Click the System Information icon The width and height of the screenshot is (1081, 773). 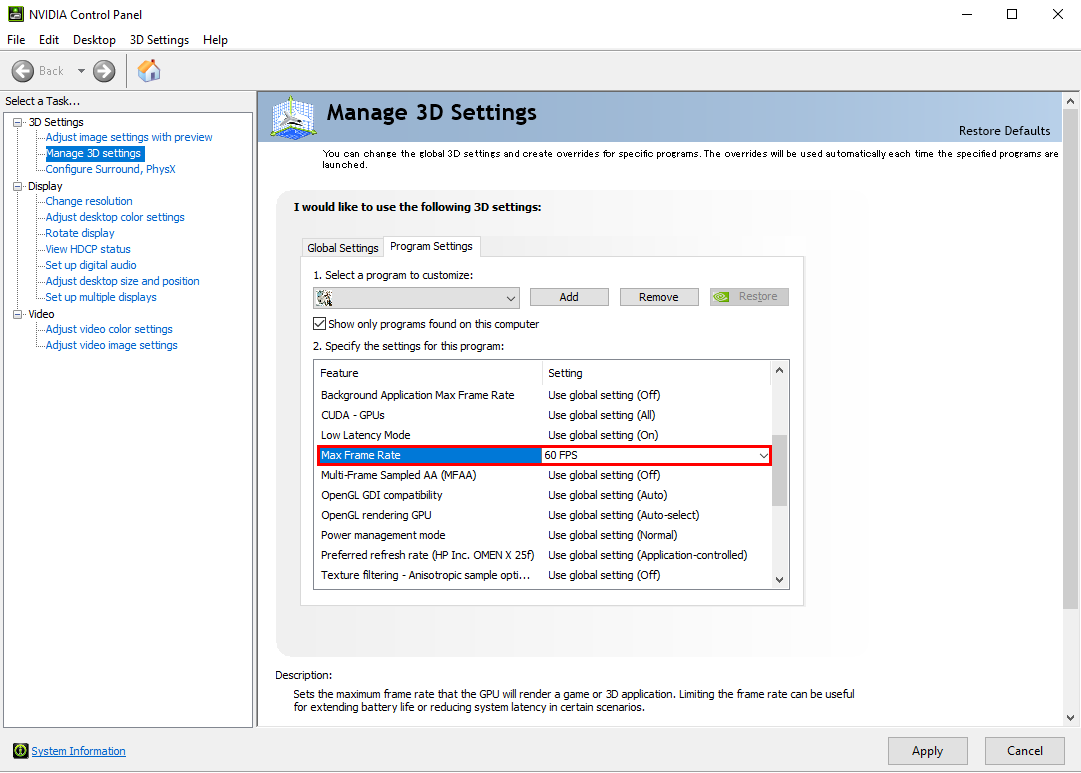tap(21, 751)
